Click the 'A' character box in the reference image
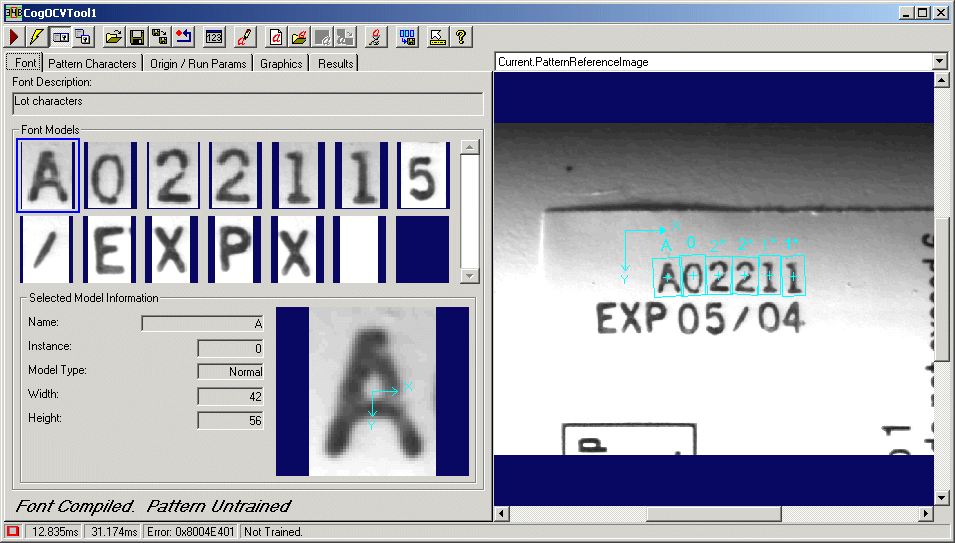 [667, 277]
